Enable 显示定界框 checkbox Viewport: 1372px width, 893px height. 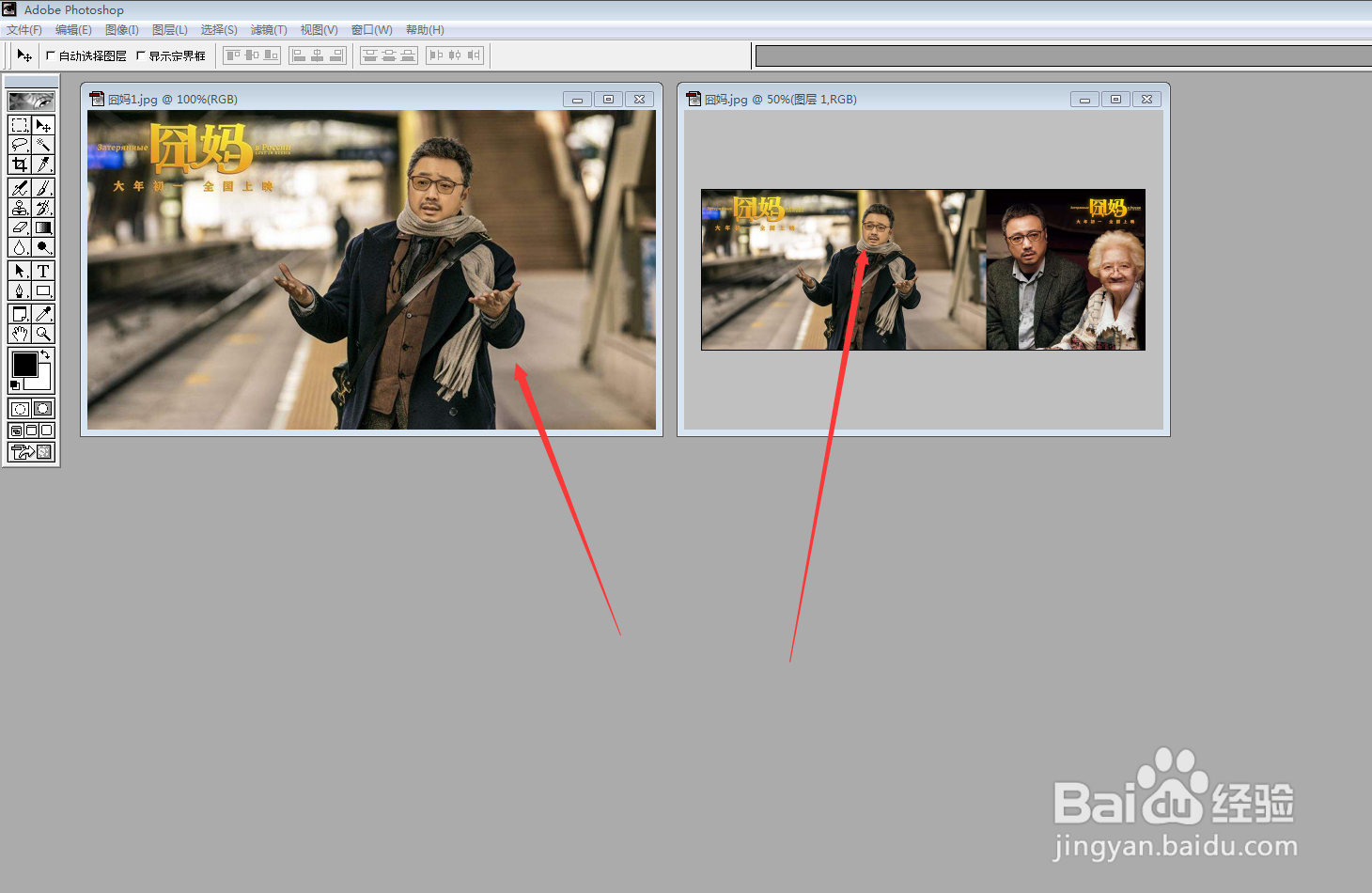(x=141, y=55)
